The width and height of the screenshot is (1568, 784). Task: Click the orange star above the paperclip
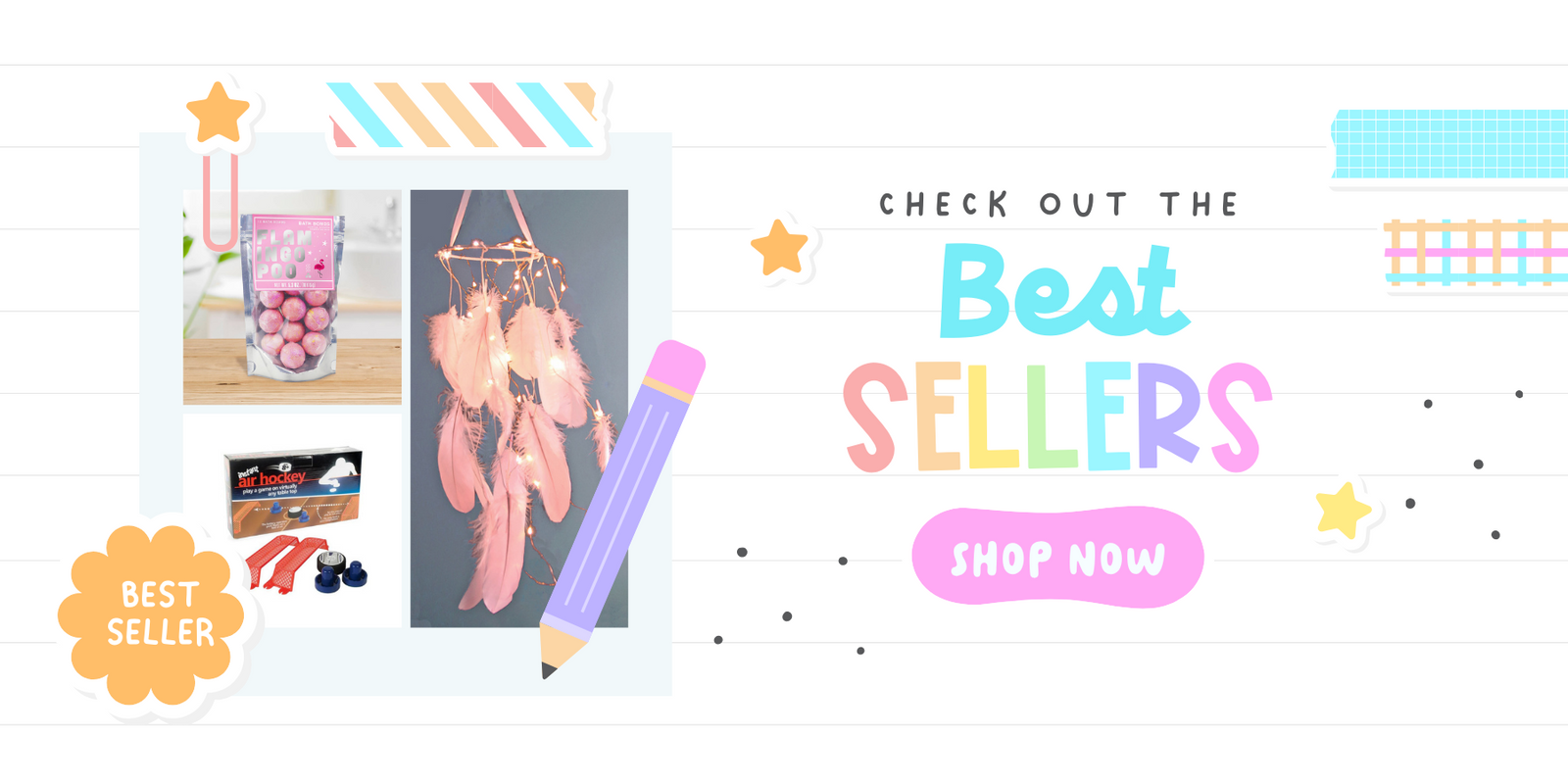click(x=218, y=114)
